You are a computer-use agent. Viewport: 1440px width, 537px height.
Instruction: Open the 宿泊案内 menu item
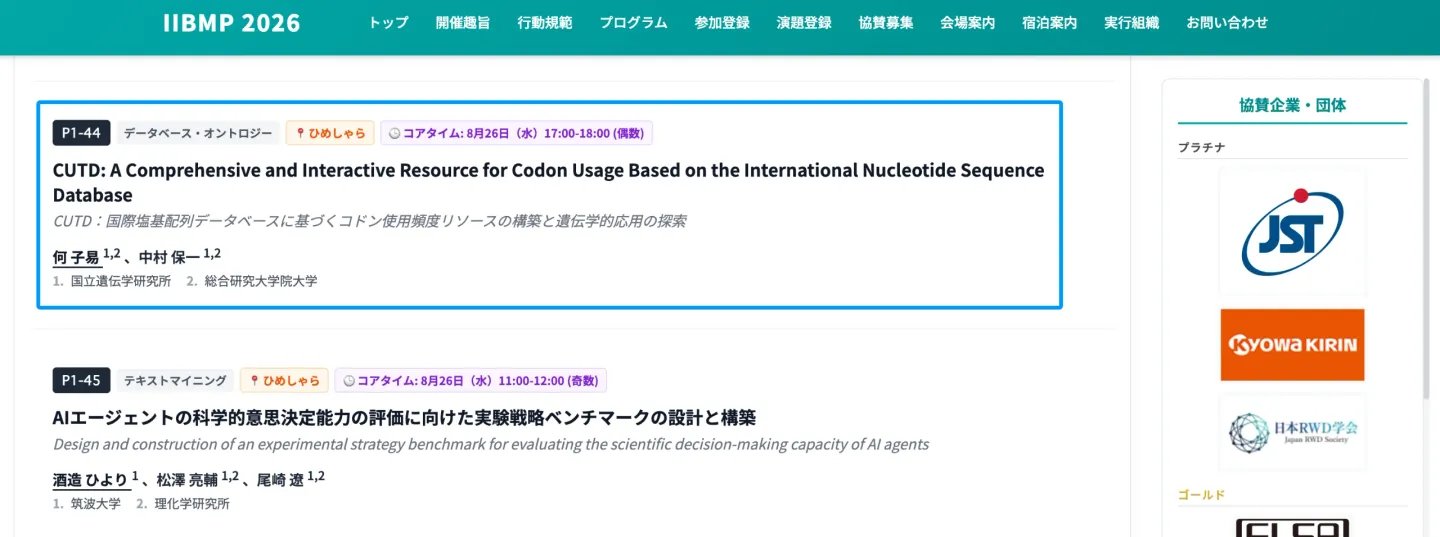[x=1050, y=23]
